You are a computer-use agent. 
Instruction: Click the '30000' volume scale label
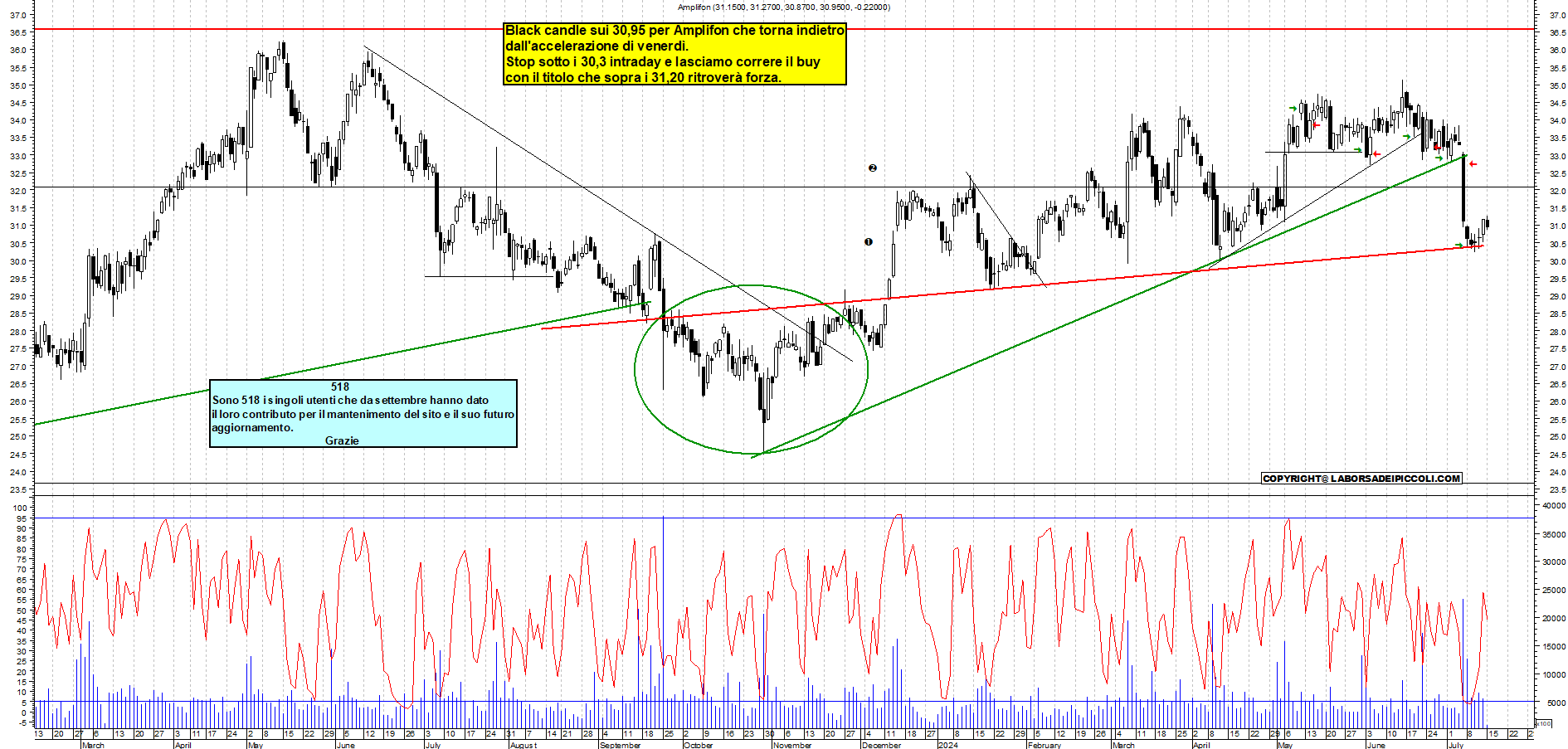click(1554, 562)
